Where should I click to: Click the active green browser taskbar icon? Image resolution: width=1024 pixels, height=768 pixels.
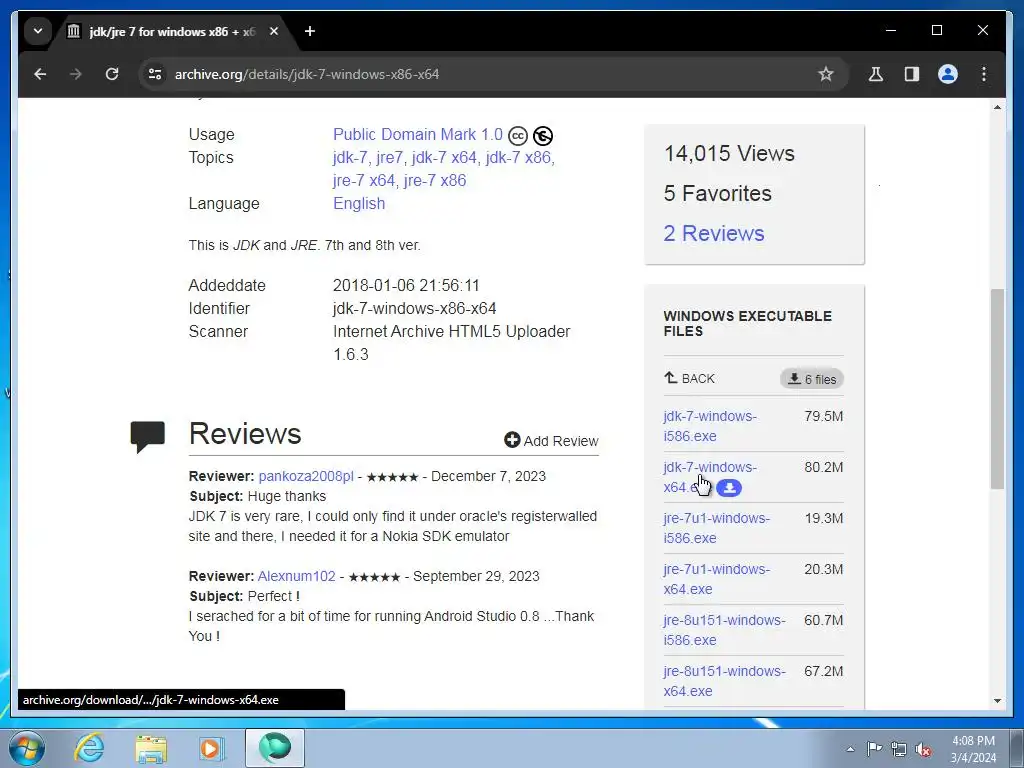click(275, 748)
